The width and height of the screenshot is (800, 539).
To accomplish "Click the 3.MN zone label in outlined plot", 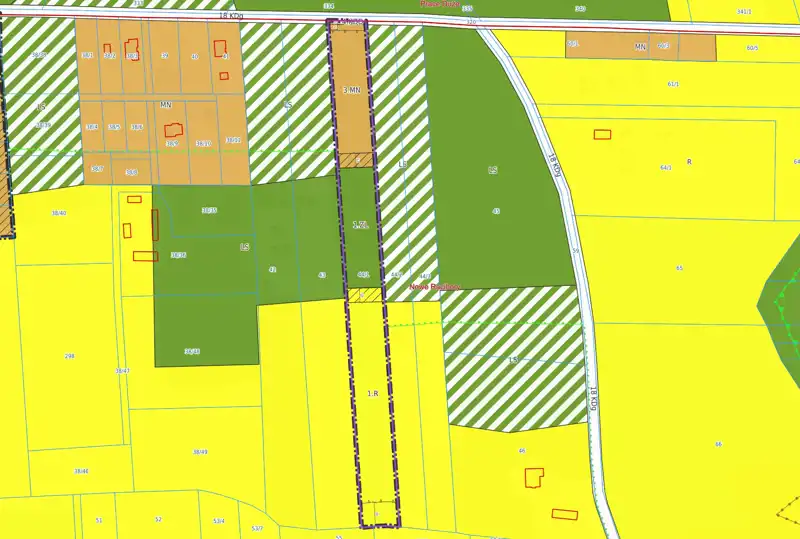I will point(352,90).
